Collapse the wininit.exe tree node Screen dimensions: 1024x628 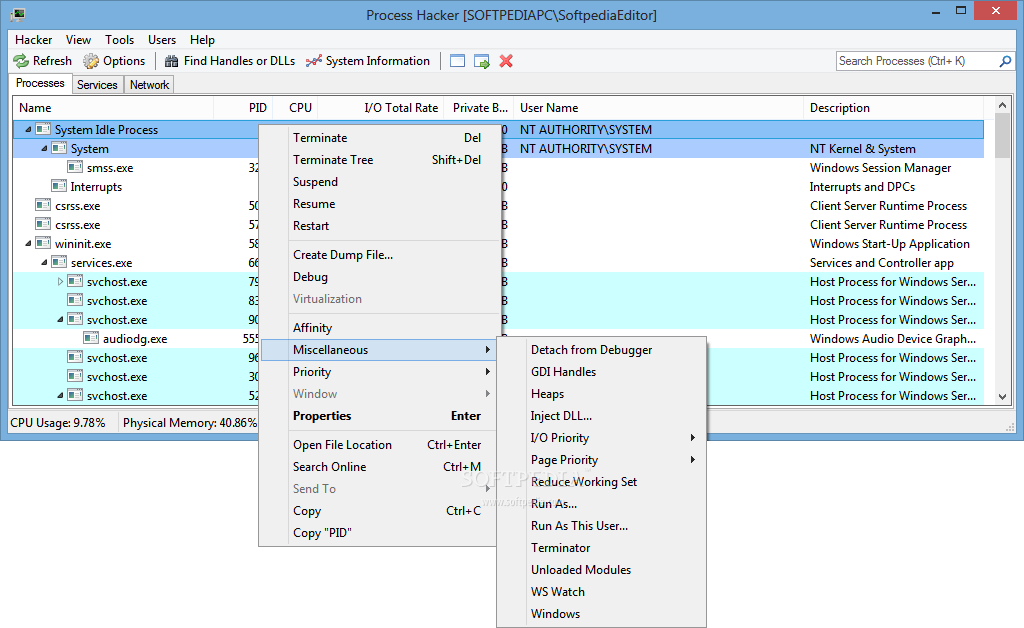pyautogui.click(x=28, y=243)
